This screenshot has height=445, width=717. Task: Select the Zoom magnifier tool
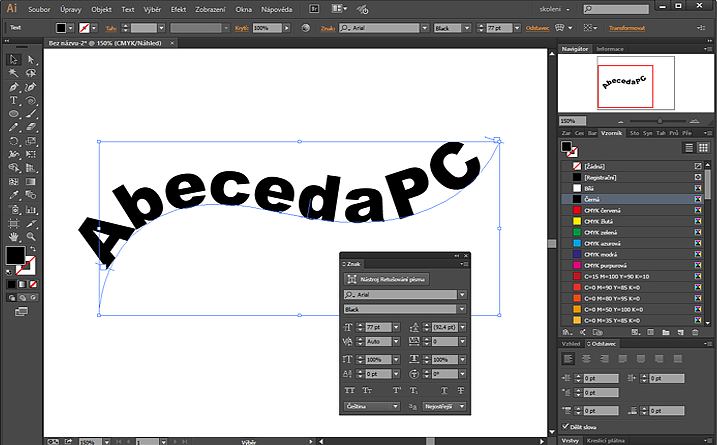(31, 236)
